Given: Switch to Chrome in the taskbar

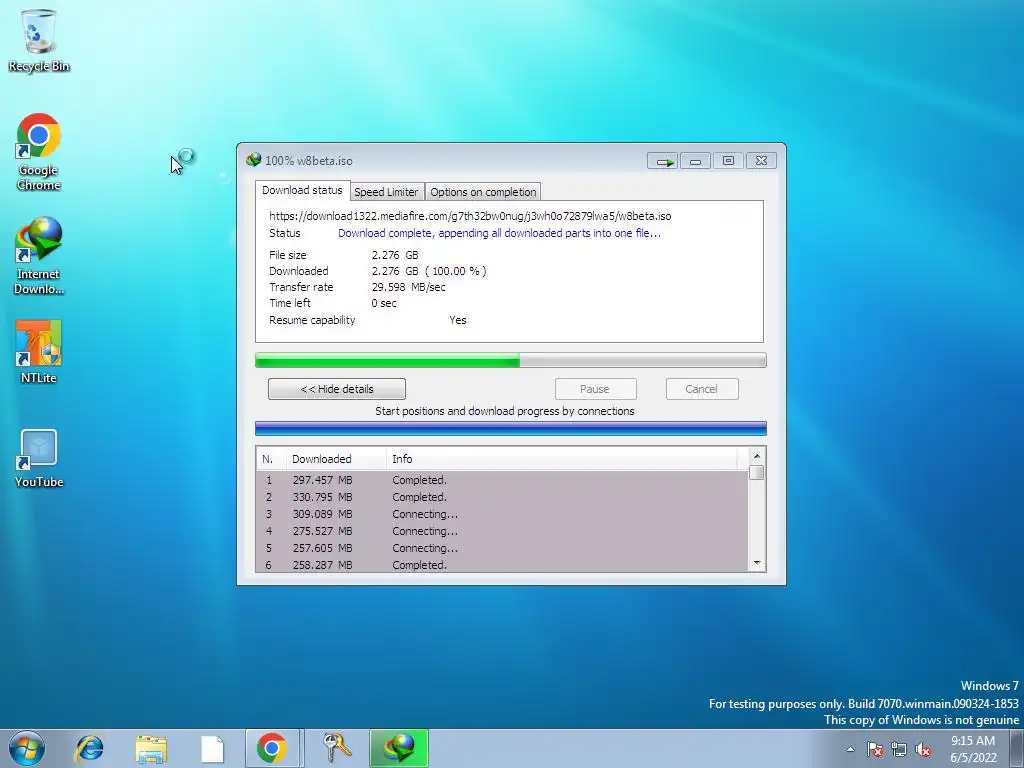Looking at the screenshot, I should [272, 748].
